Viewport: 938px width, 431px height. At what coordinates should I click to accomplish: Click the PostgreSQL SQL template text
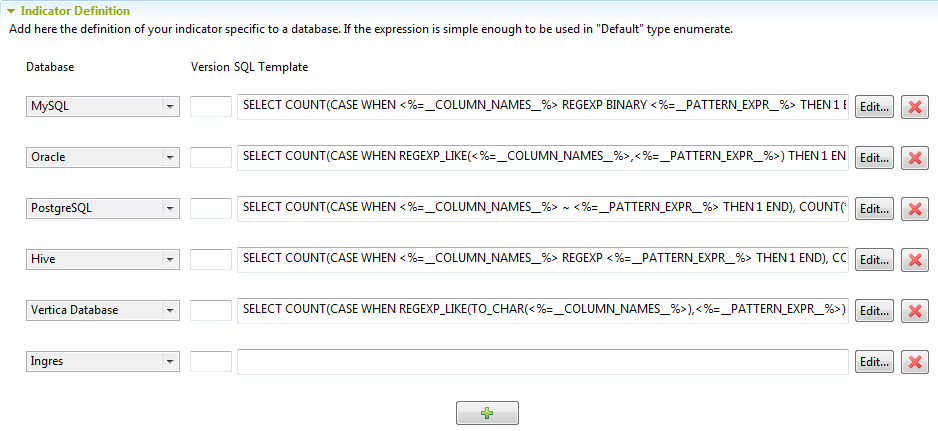[x=542, y=208]
